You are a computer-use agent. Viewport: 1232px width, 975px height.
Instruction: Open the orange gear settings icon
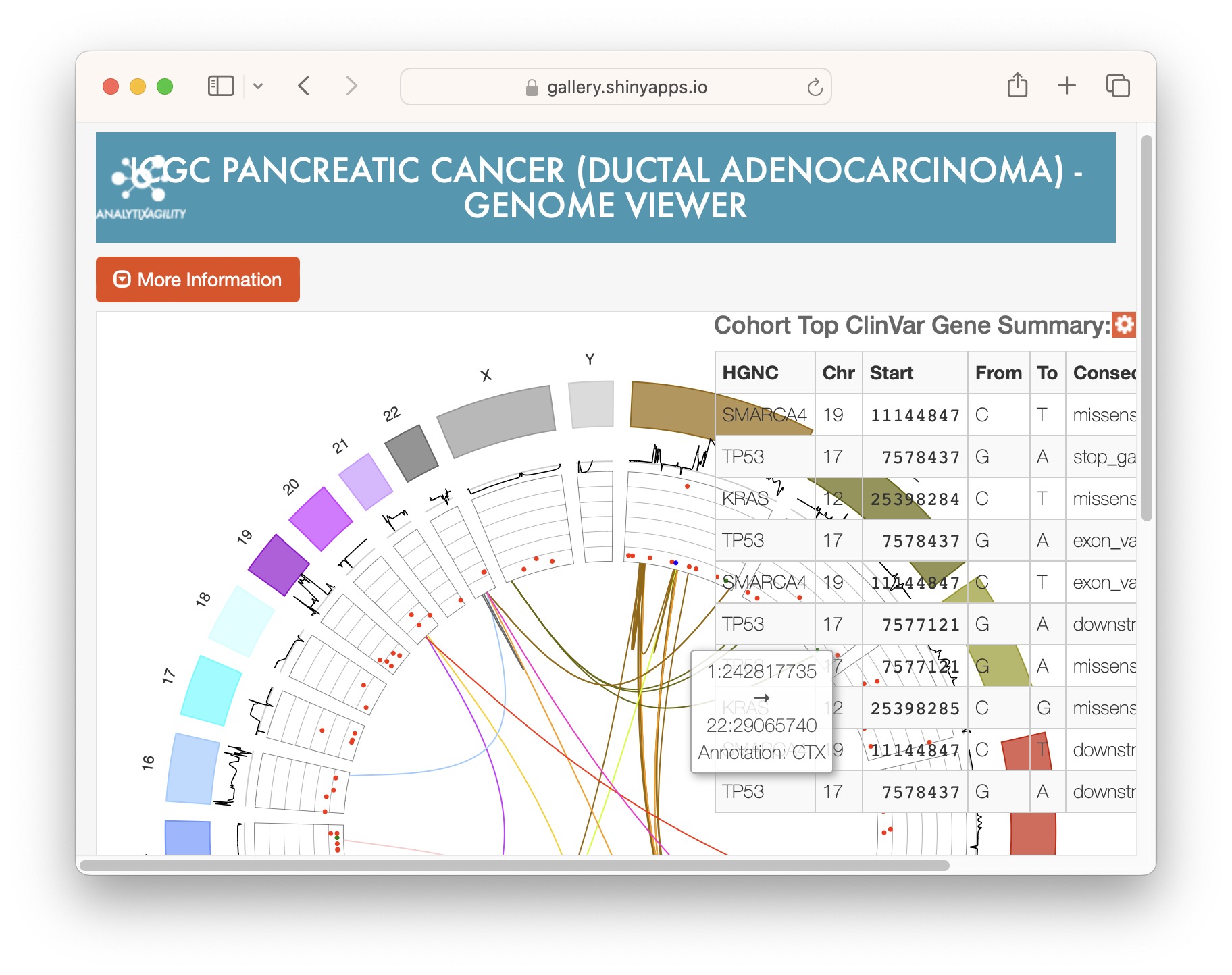click(1123, 325)
